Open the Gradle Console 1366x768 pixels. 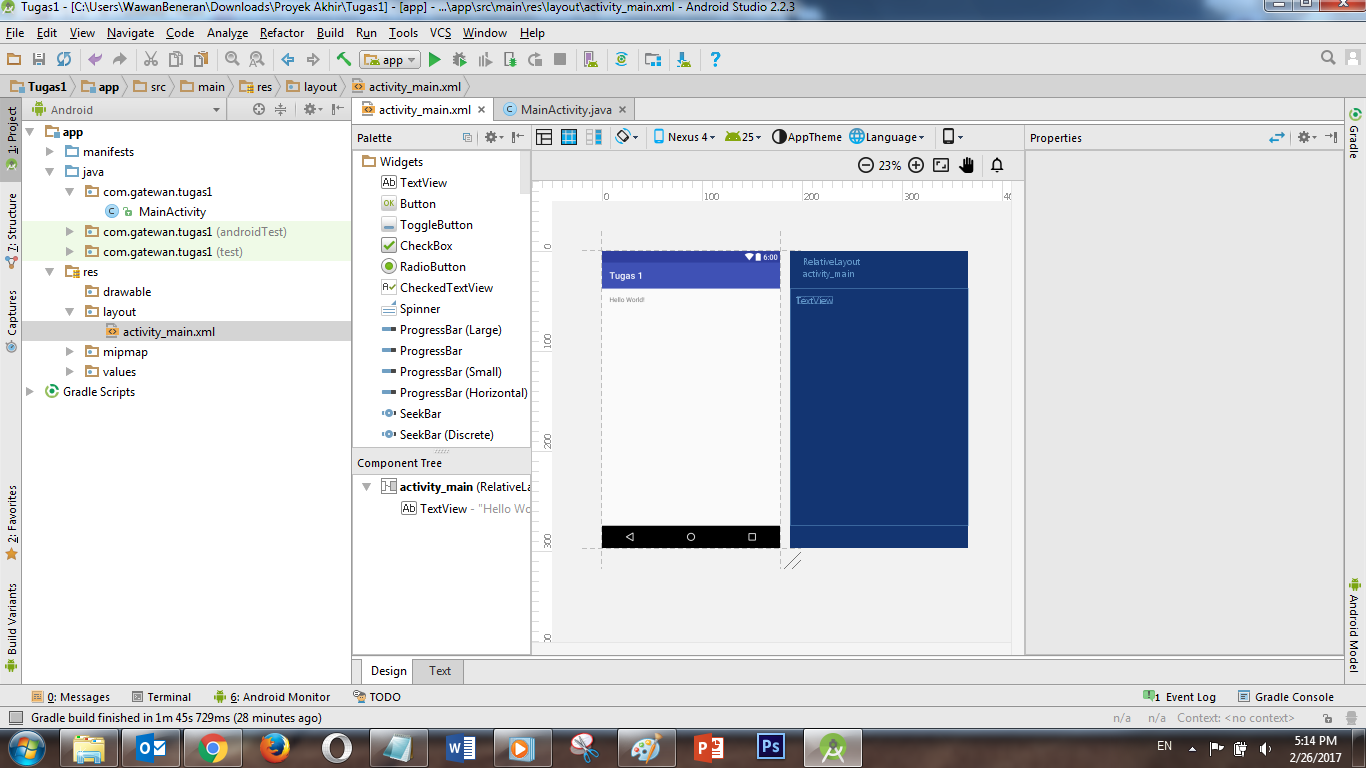pyautogui.click(x=1286, y=697)
